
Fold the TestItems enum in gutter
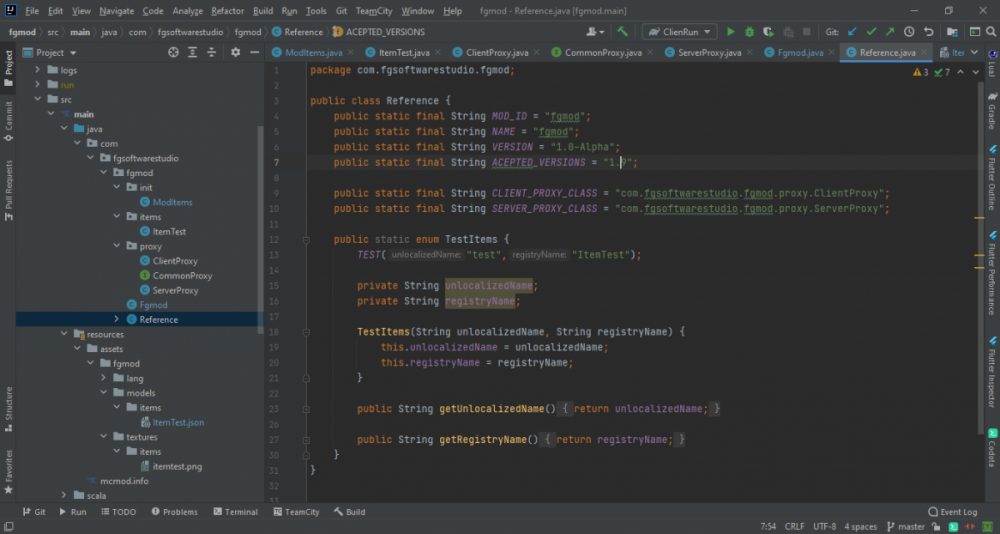[x=306, y=240]
